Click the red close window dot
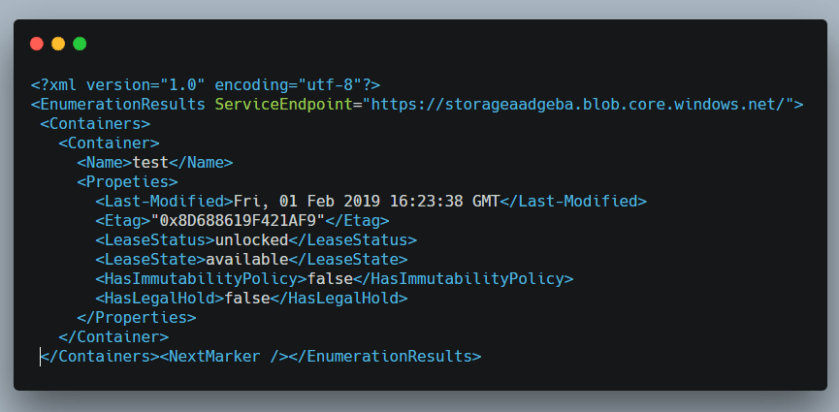 tap(37, 44)
